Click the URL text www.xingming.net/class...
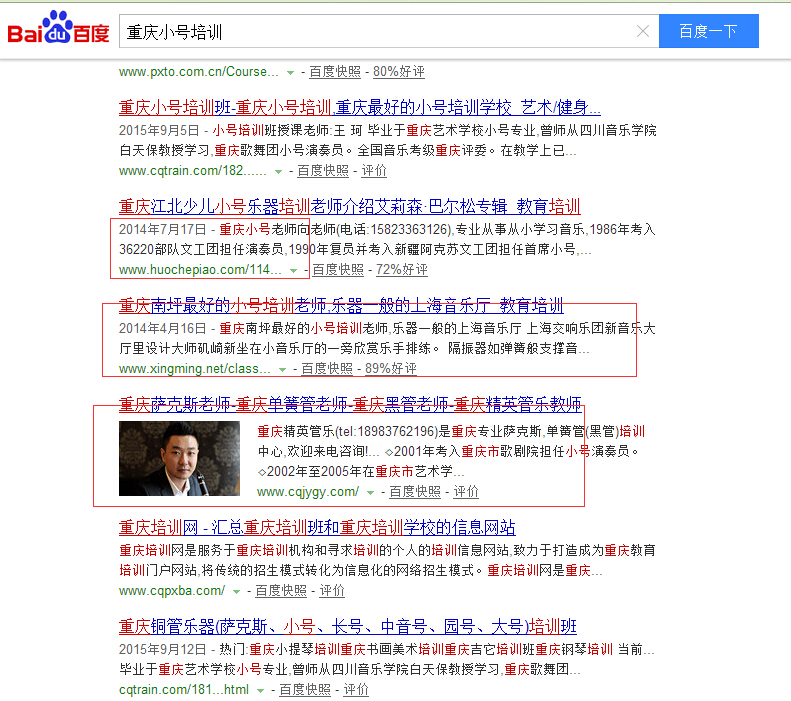Image resolution: width=791 pixels, height=701 pixels. [x=194, y=369]
